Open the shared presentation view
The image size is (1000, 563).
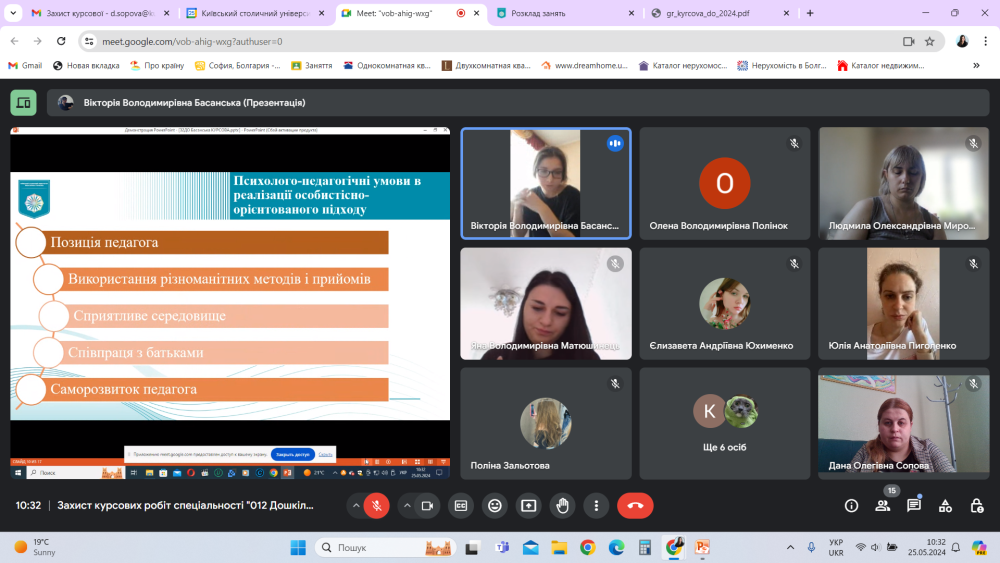(230, 303)
